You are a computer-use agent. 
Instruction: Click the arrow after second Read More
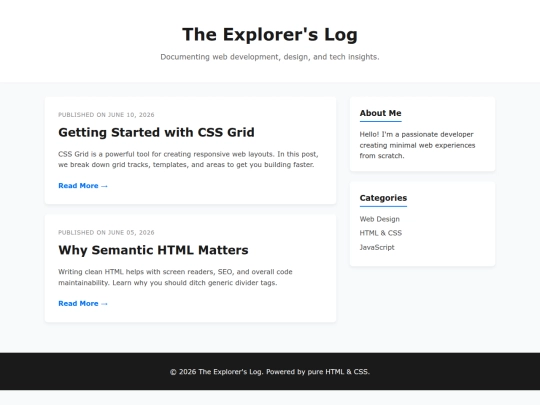tap(104, 304)
